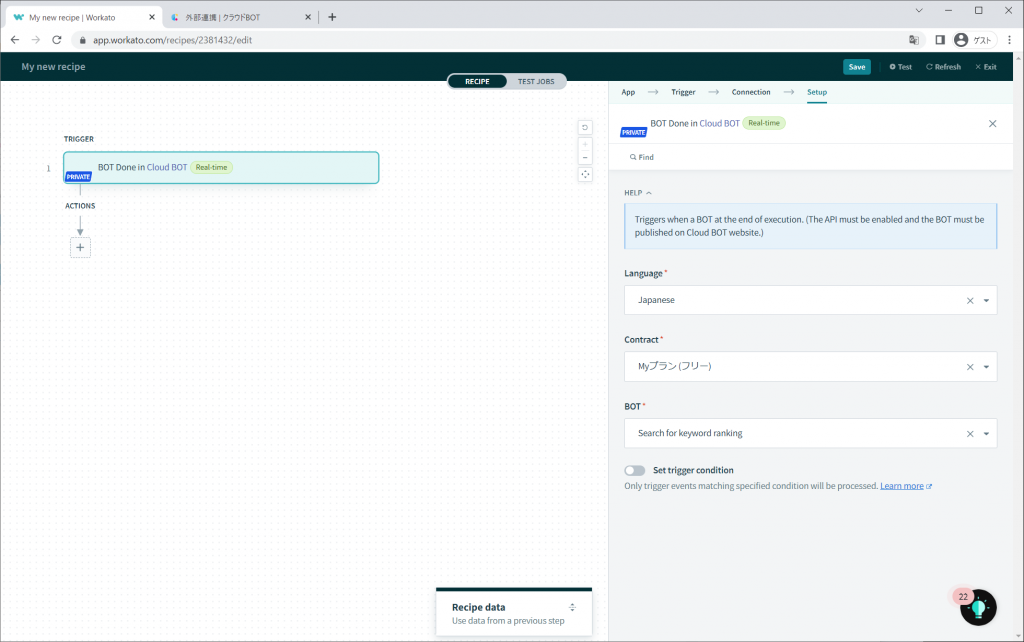The height and width of the screenshot is (642, 1024).
Task: Toggle the browser side panel icon
Action: [940, 40]
